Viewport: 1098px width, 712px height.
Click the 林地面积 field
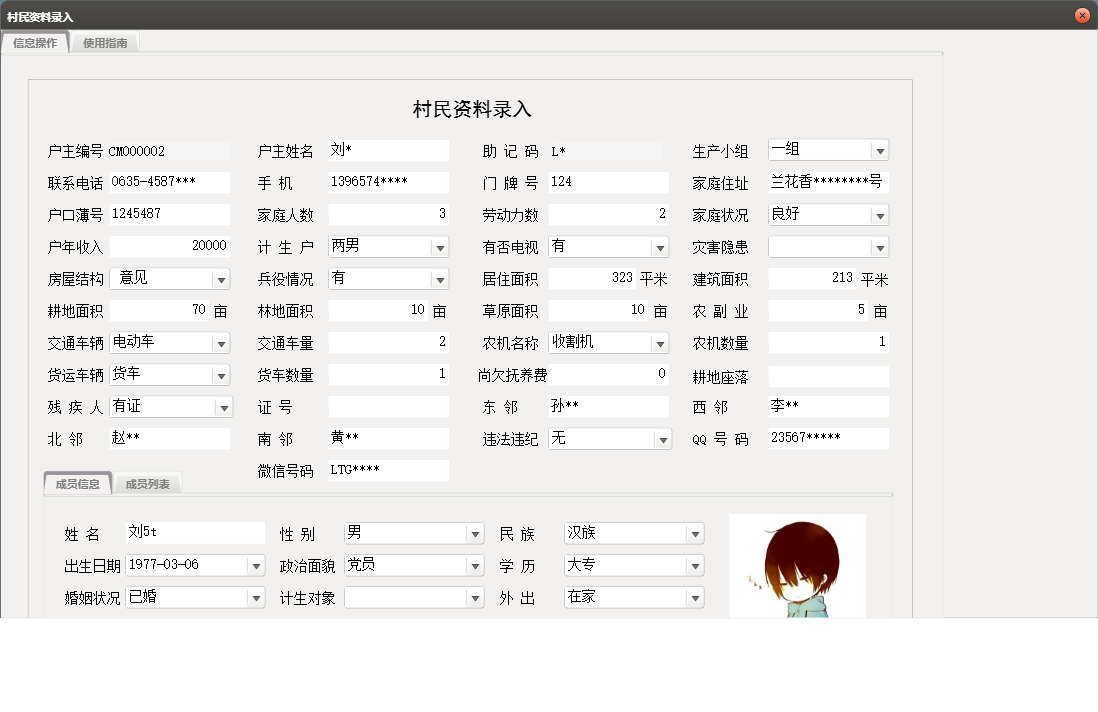tap(379, 310)
